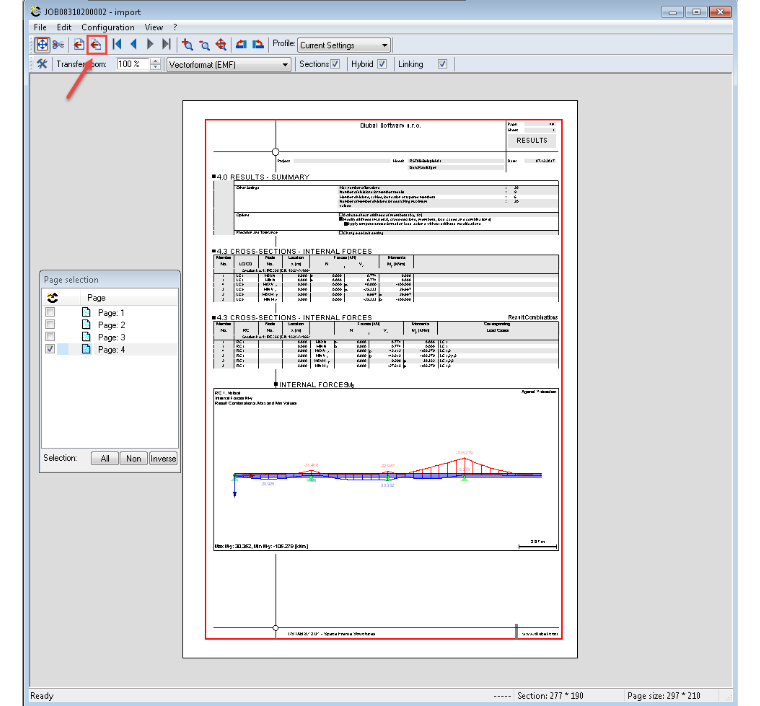The width and height of the screenshot is (760, 706).
Task: Select Page: 1 in the list
Action: (x=111, y=313)
